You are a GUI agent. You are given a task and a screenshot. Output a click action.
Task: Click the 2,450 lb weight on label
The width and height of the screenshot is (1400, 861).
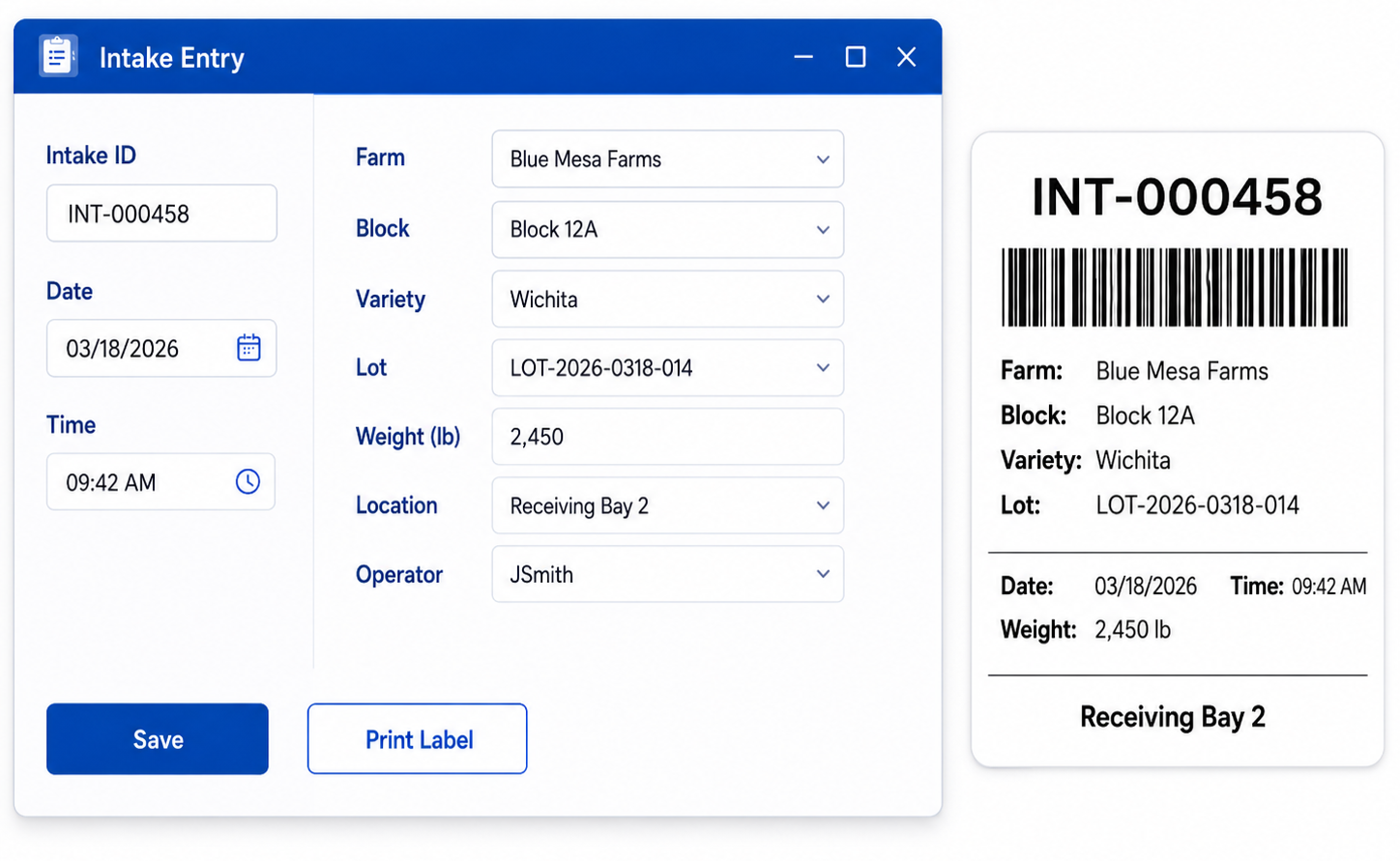pos(1132,630)
